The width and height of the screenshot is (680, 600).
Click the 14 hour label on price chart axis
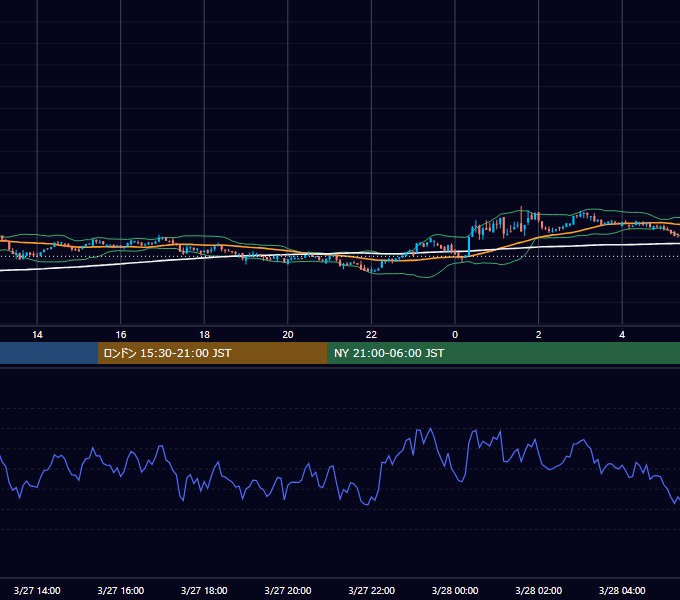(x=37, y=335)
